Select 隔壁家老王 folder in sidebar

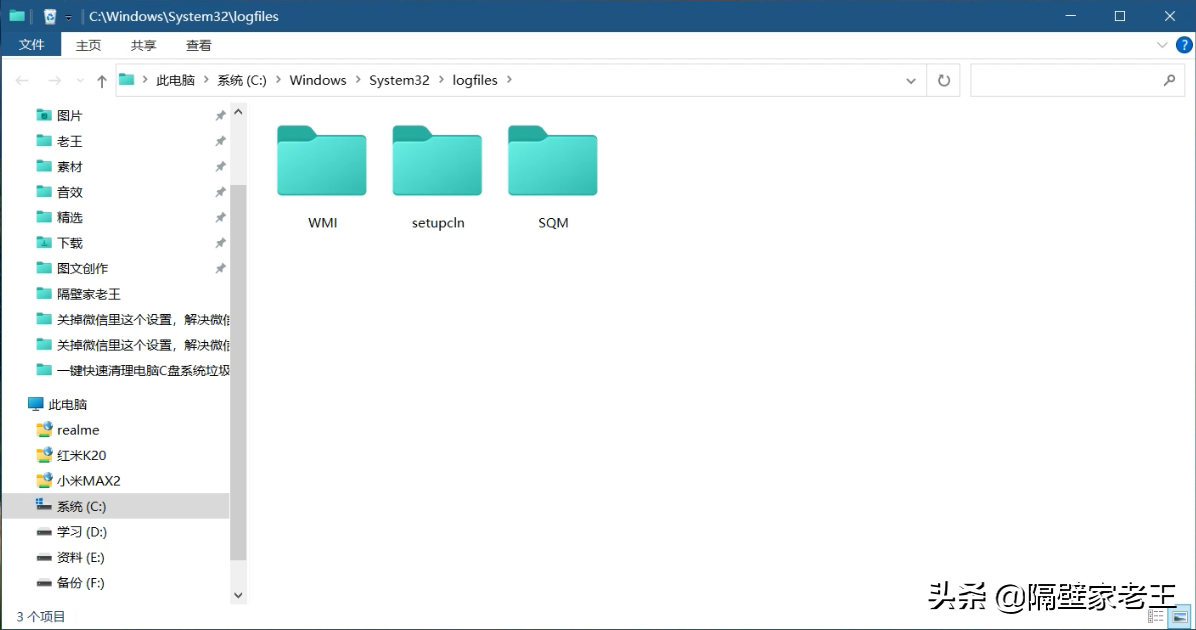(x=88, y=294)
